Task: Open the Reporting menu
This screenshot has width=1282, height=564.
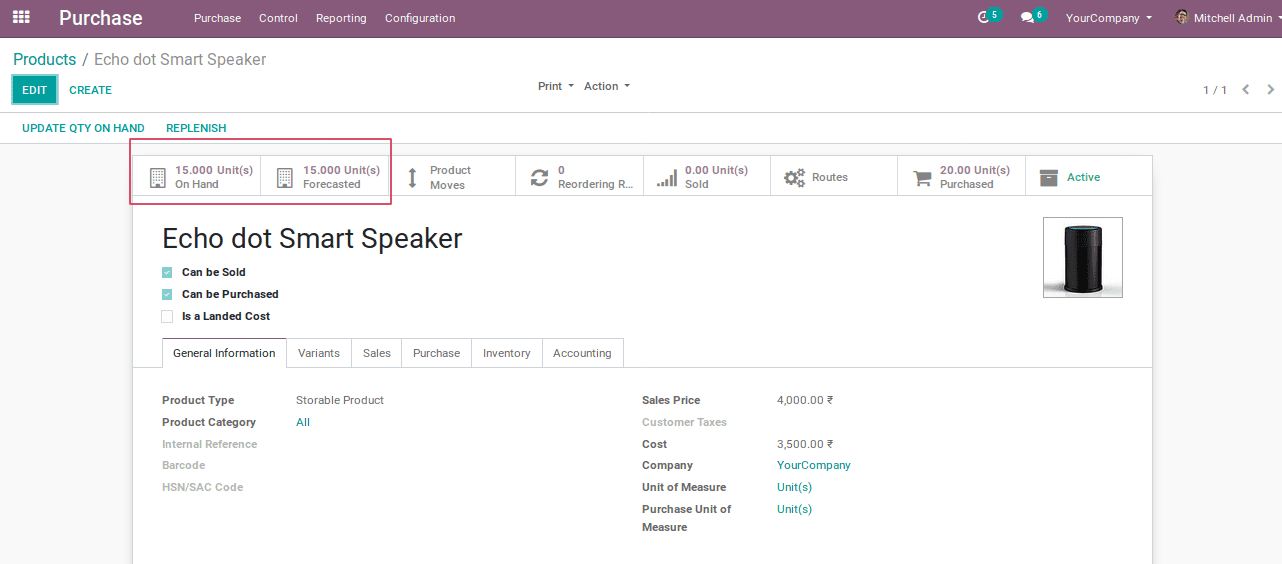Action: coord(341,18)
